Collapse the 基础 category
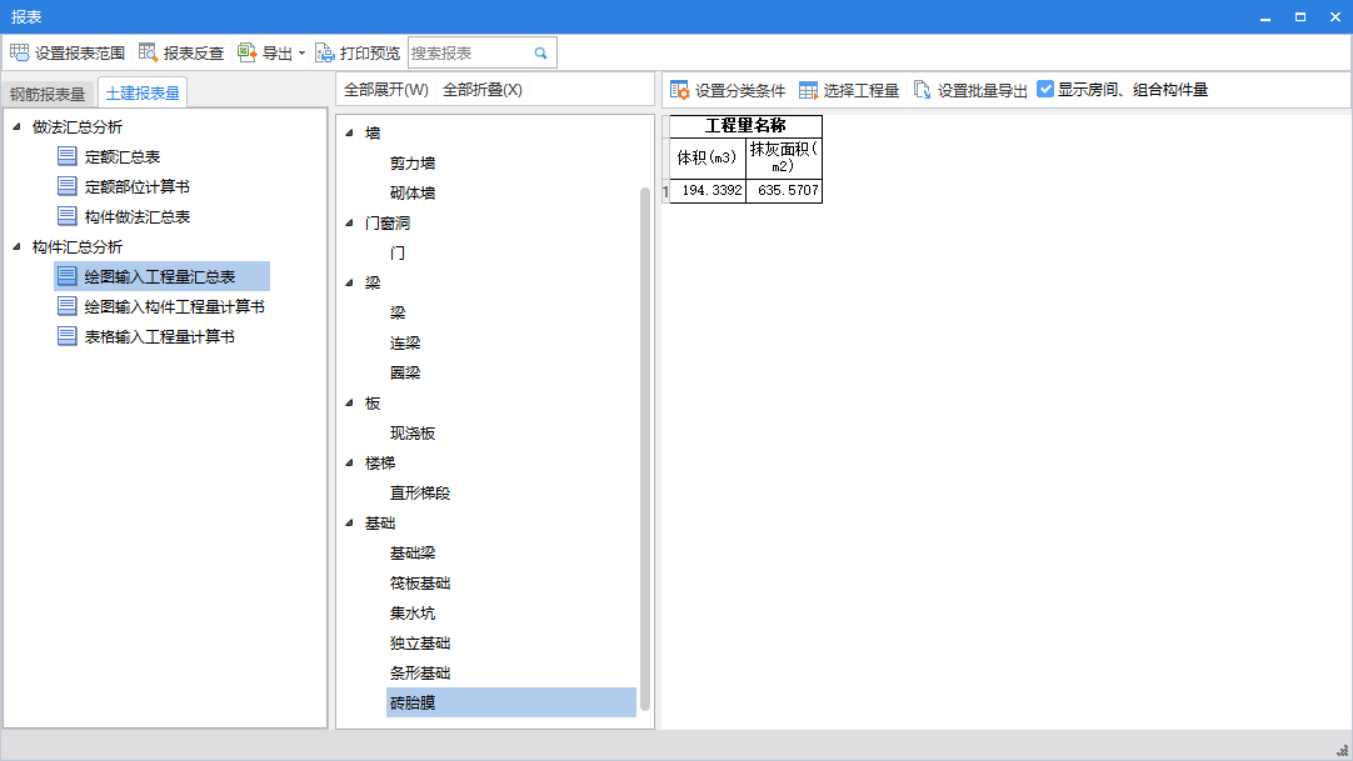1353x761 pixels. tap(349, 523)
